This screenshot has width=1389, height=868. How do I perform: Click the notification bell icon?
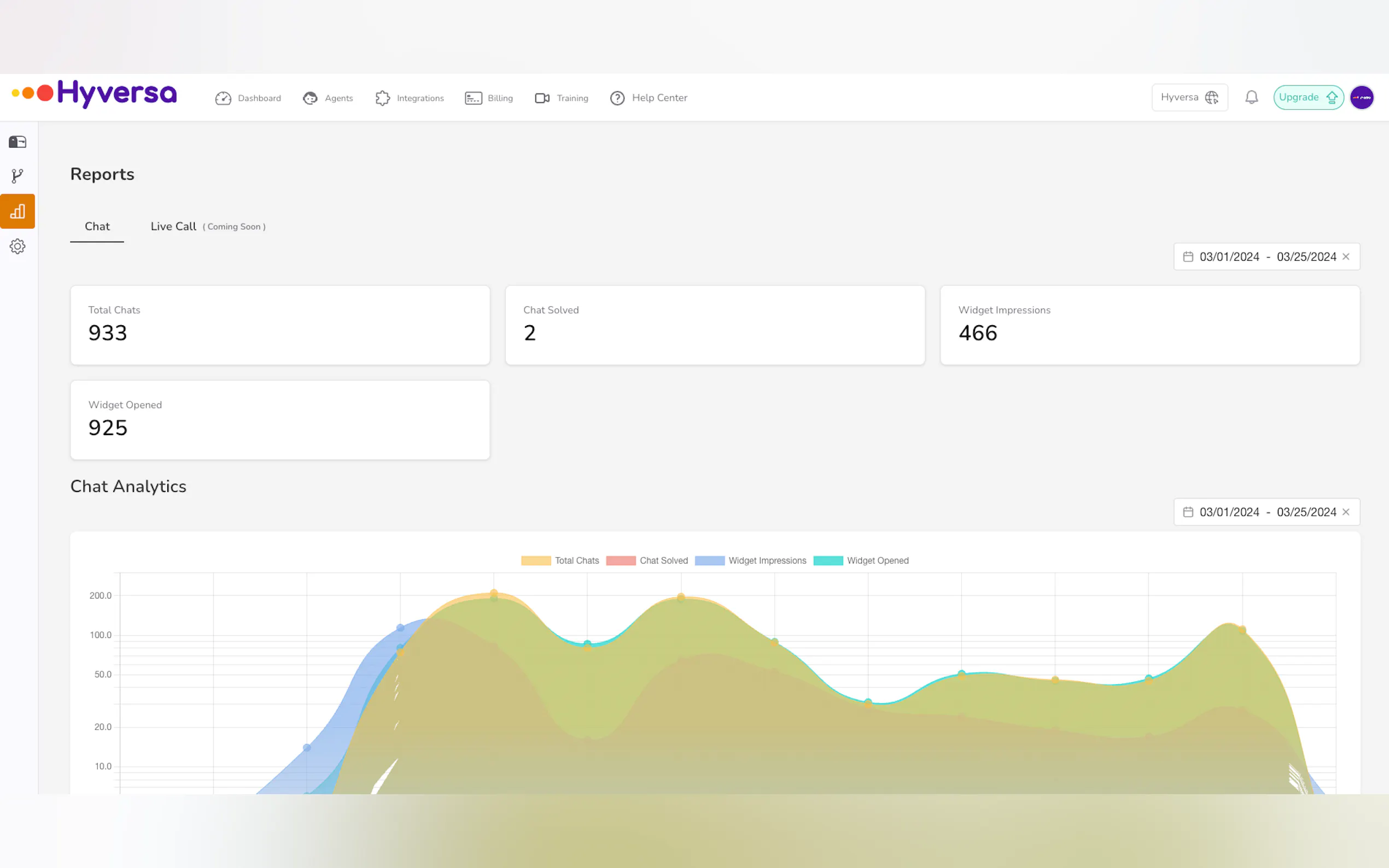click(1251, 97)
